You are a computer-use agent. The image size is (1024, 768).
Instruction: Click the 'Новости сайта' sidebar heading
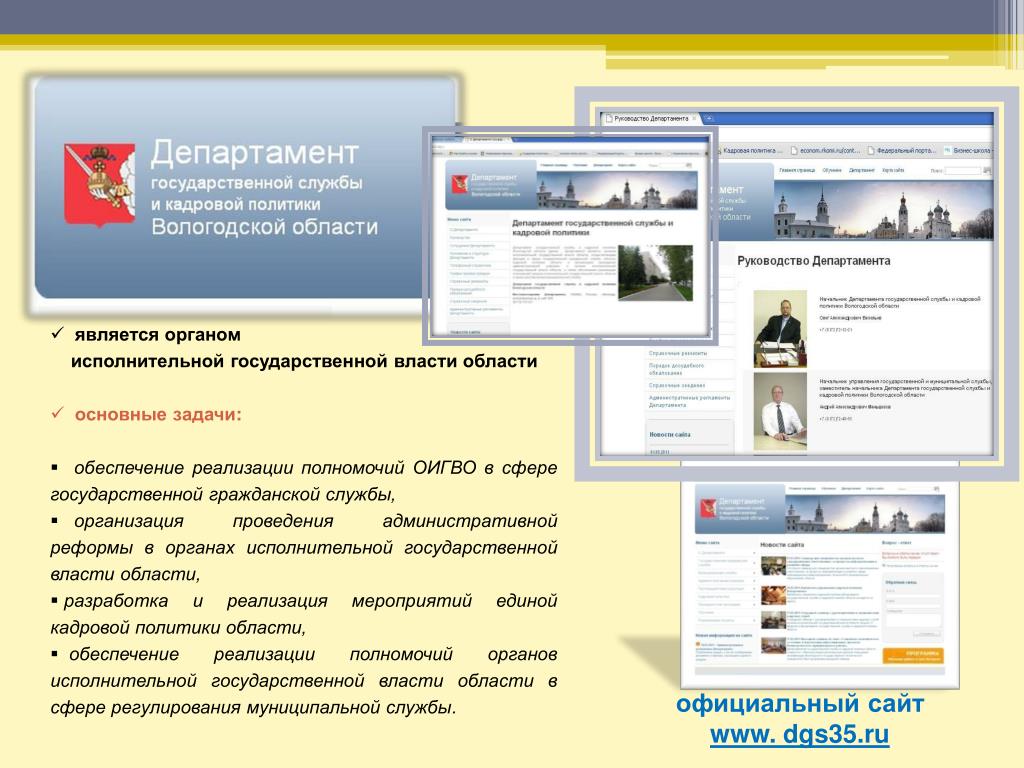tap(669, 434)
